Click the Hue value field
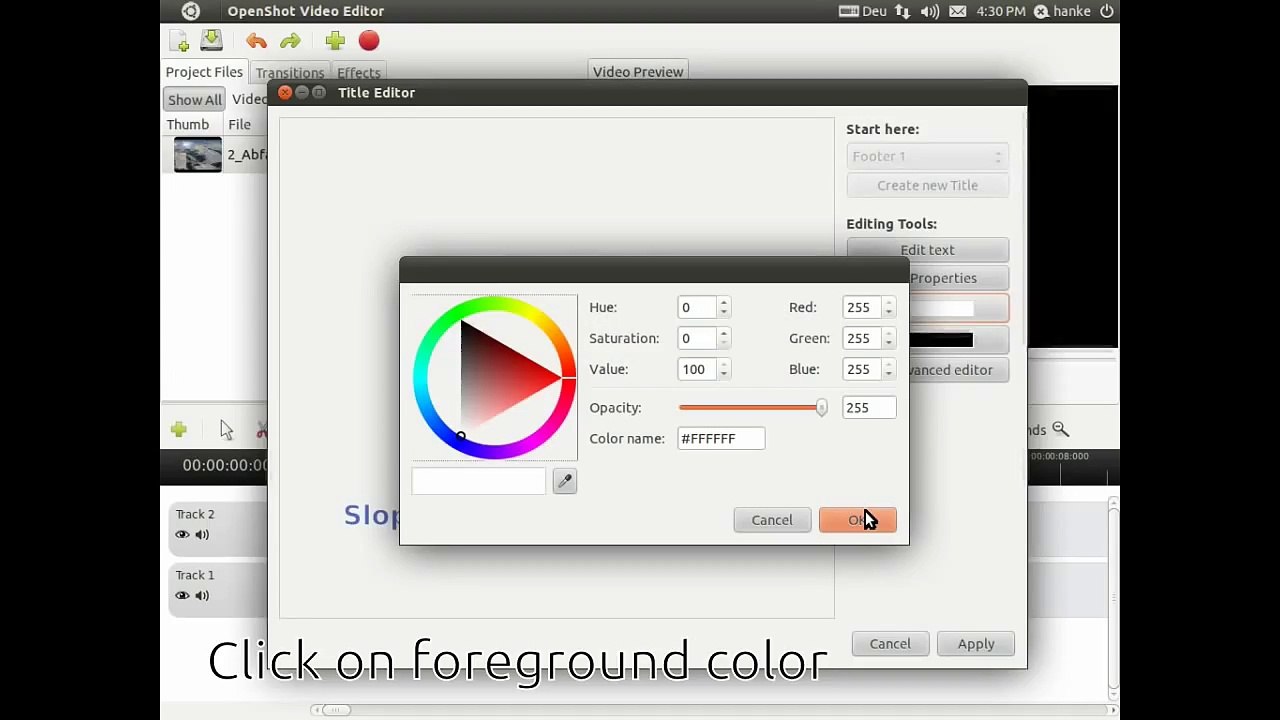This screenshot has height=720, width=1280. point(698,308)
